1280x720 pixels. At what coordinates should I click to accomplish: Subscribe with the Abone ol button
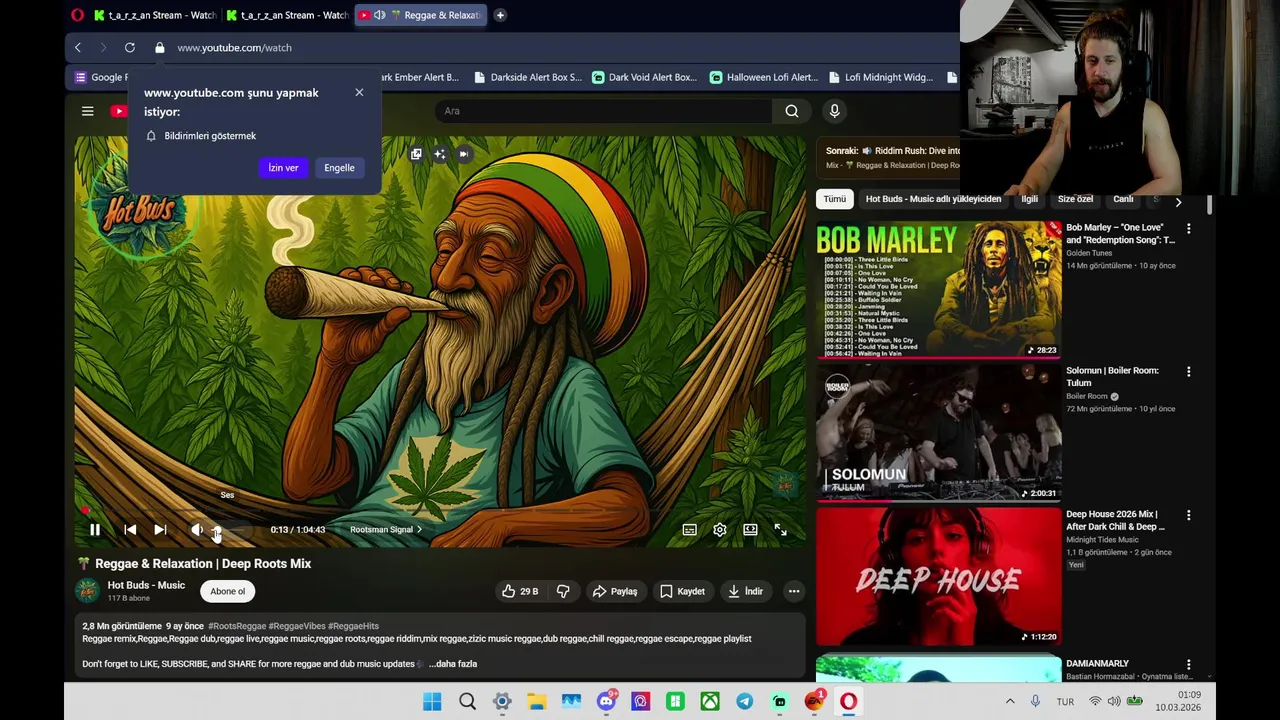point(227,591)
